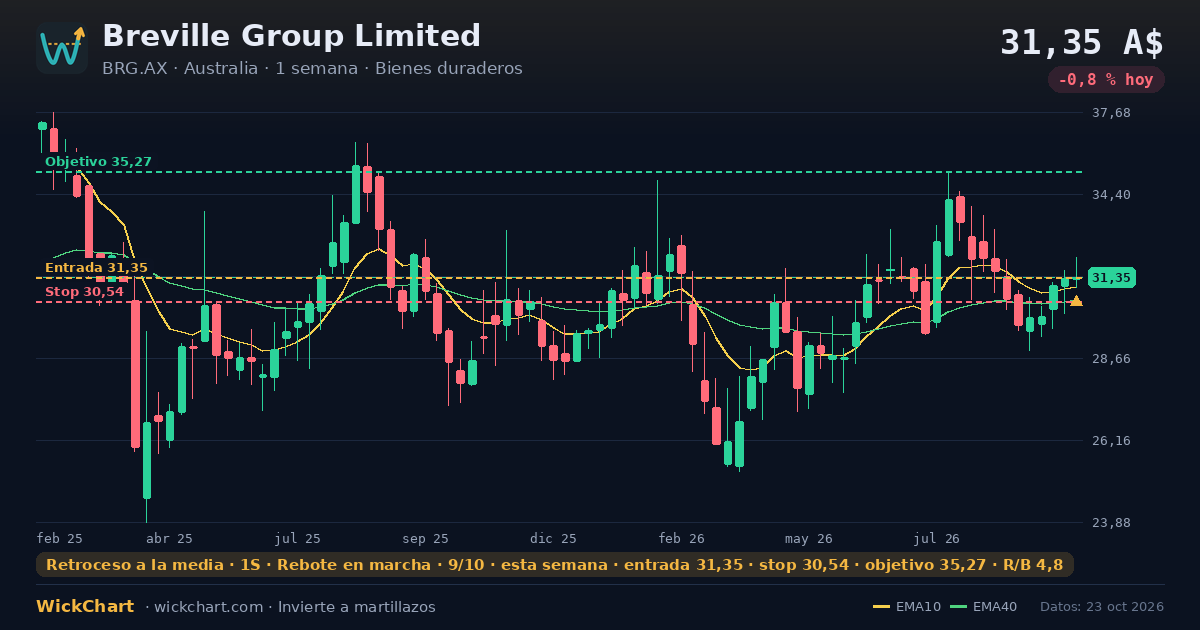Click the 28,66 axis value
This screenshot has width=1200, height=630.
1111,358
